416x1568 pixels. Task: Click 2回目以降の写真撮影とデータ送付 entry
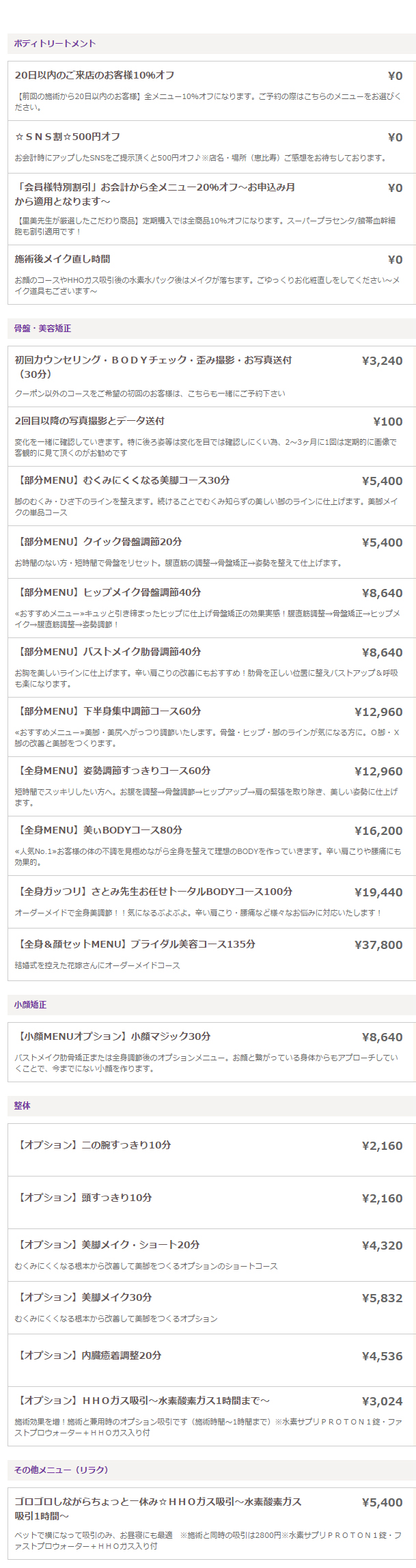(89, 421)
